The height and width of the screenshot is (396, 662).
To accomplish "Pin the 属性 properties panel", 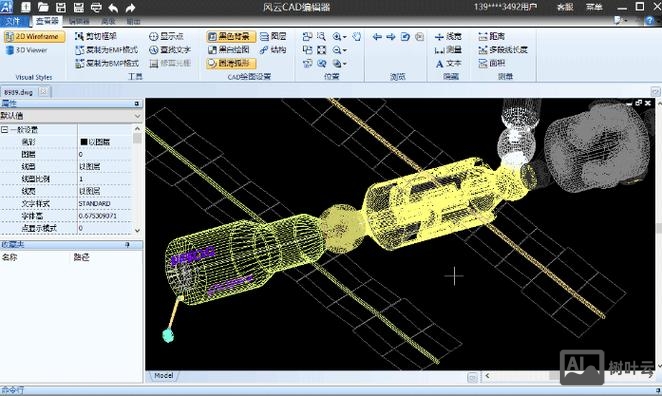I will pos(136,103).
